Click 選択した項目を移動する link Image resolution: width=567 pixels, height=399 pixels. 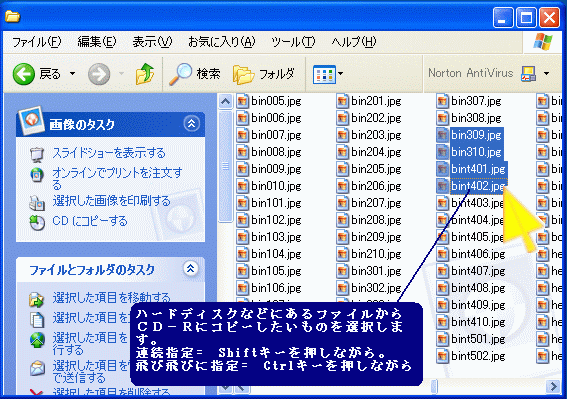111,298
